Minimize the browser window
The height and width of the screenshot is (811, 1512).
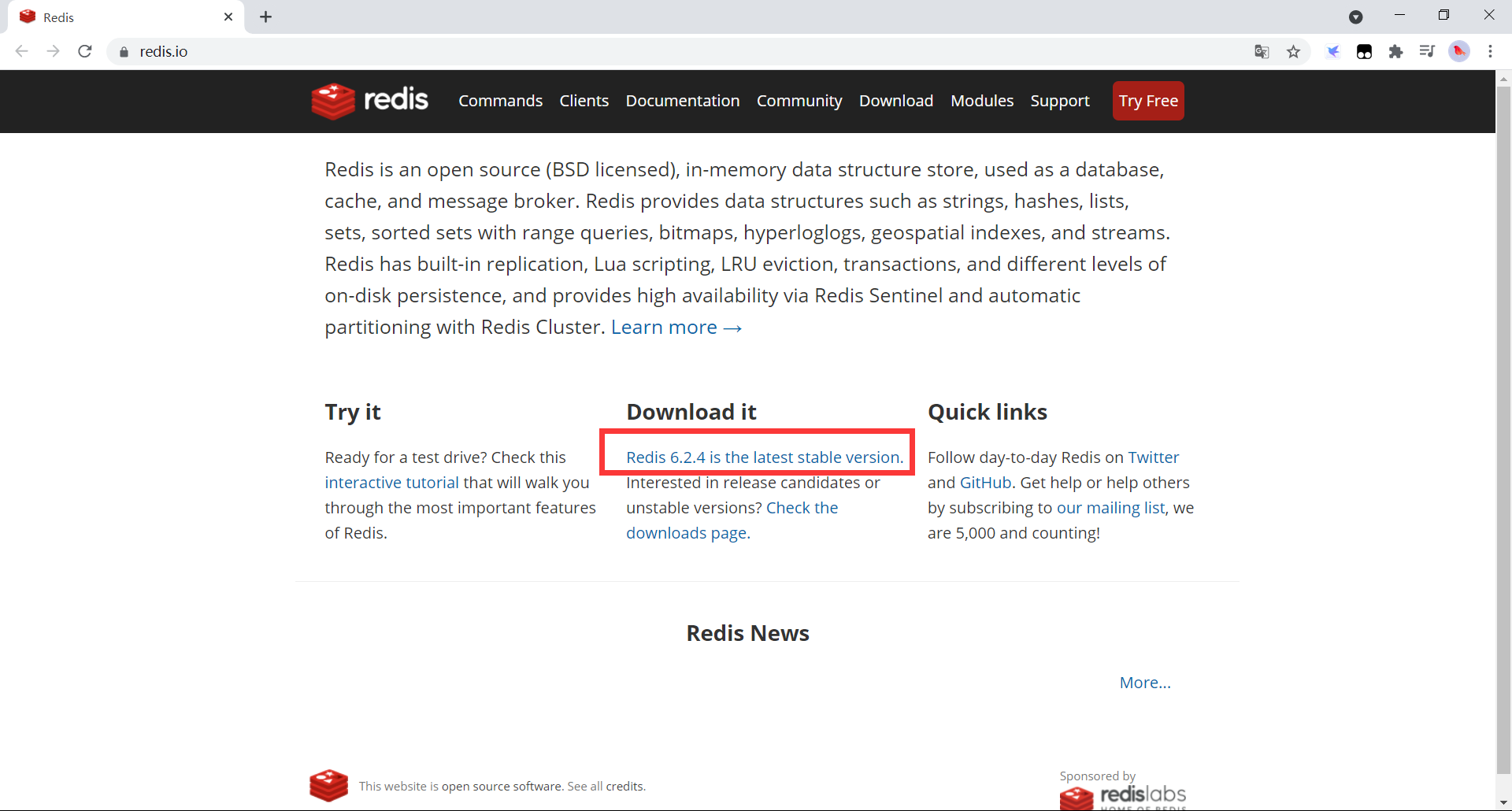tap(1399, 15)
